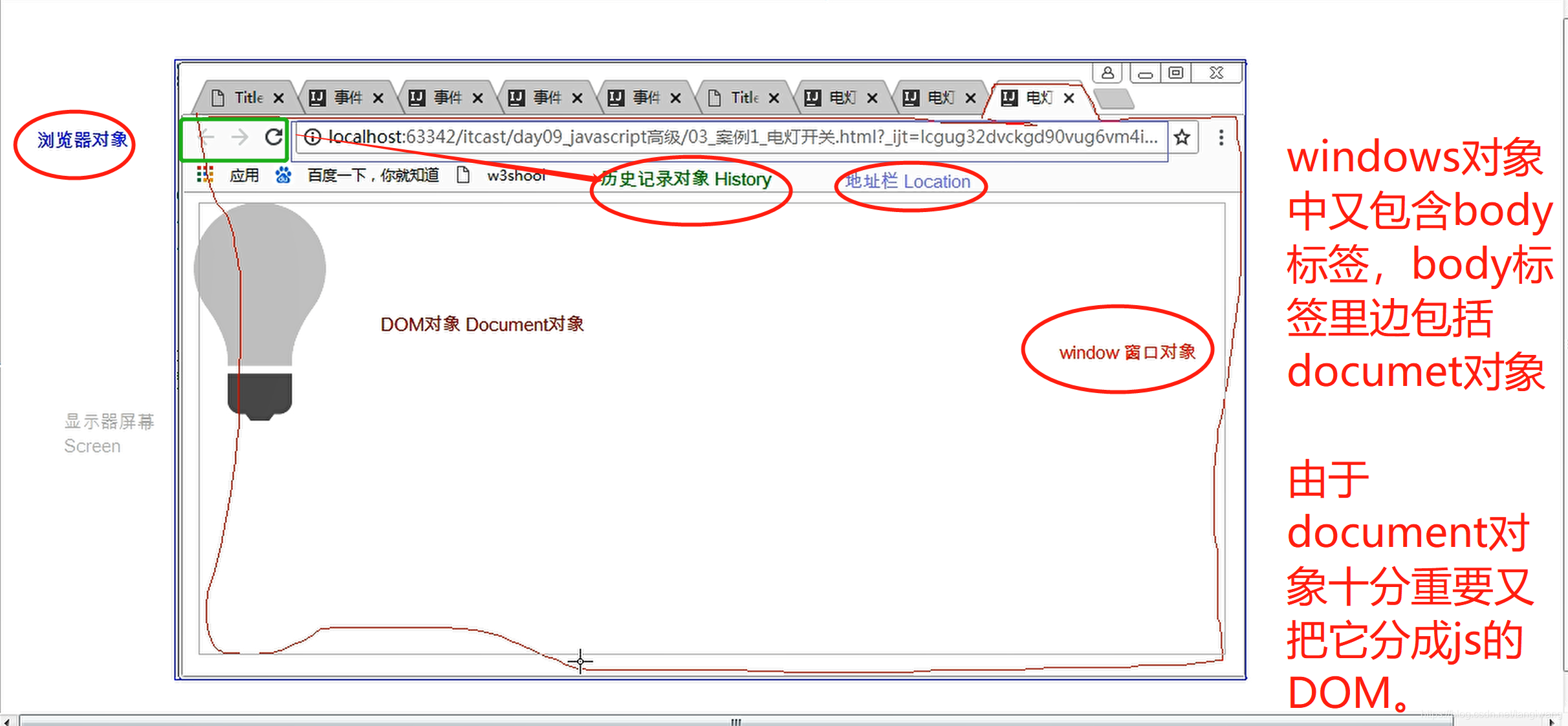This screenshot has width=1568, height=726.
Task: Open the w3shool bookmark
Action: (516, 175)
